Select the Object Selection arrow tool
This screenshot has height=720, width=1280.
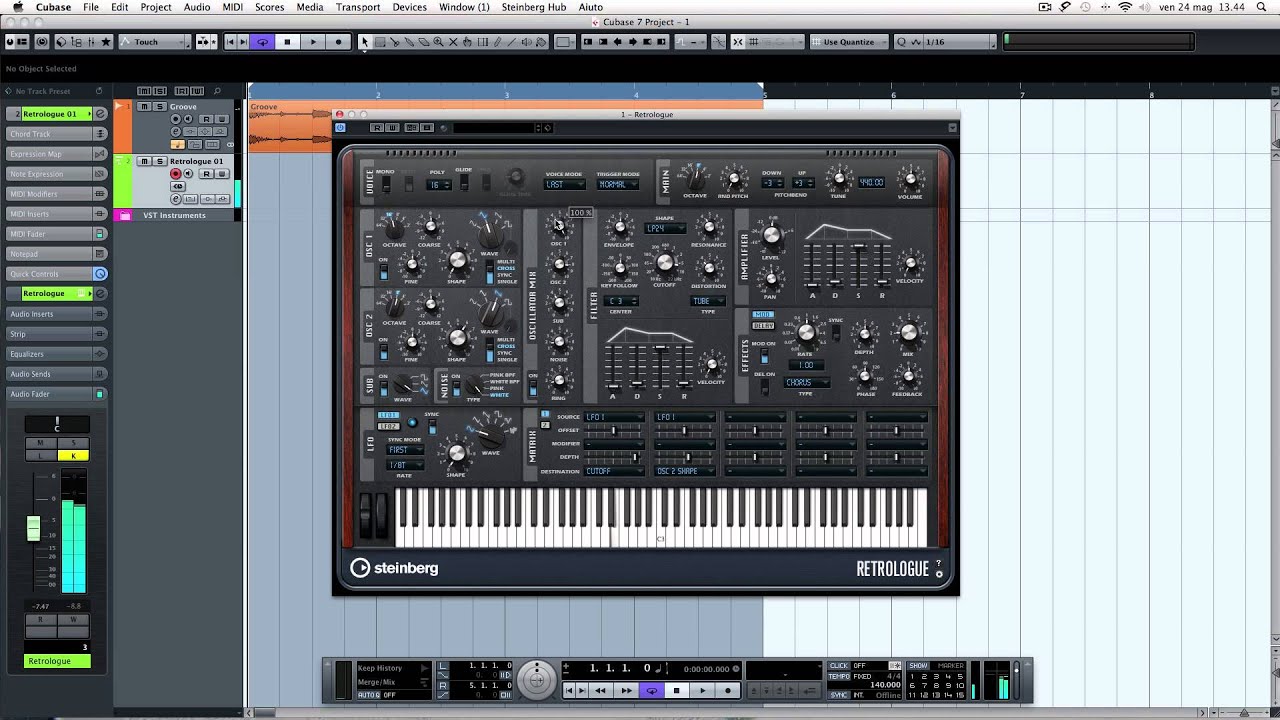(364, 42)
